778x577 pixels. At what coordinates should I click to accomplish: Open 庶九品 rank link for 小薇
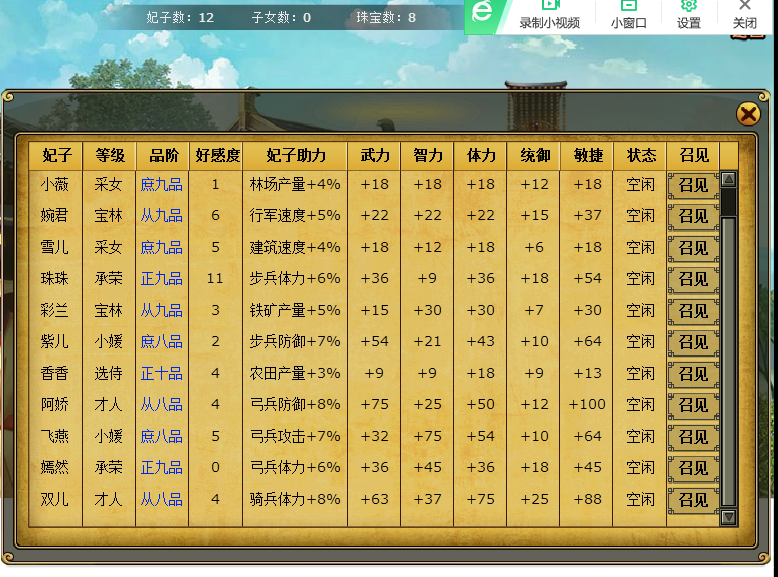pyautogui.click(x=161, y=185)
